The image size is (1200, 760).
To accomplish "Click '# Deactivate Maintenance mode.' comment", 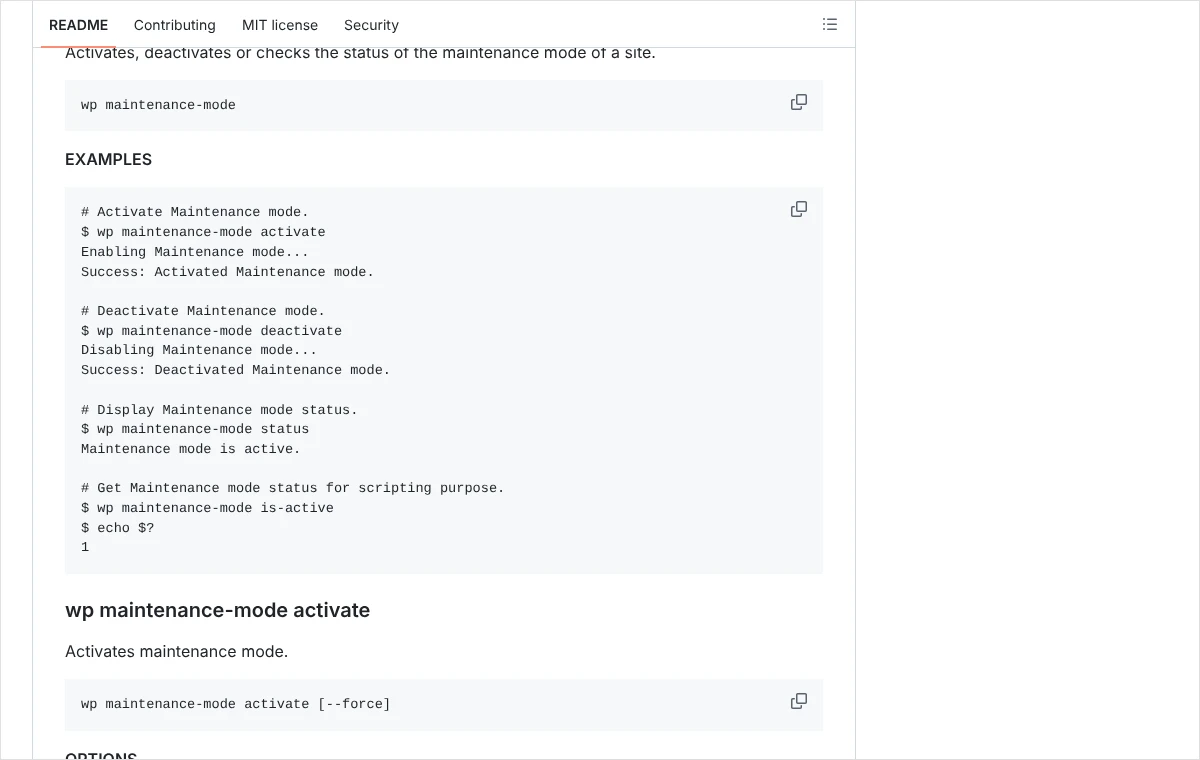I will (x=203, y=311).
